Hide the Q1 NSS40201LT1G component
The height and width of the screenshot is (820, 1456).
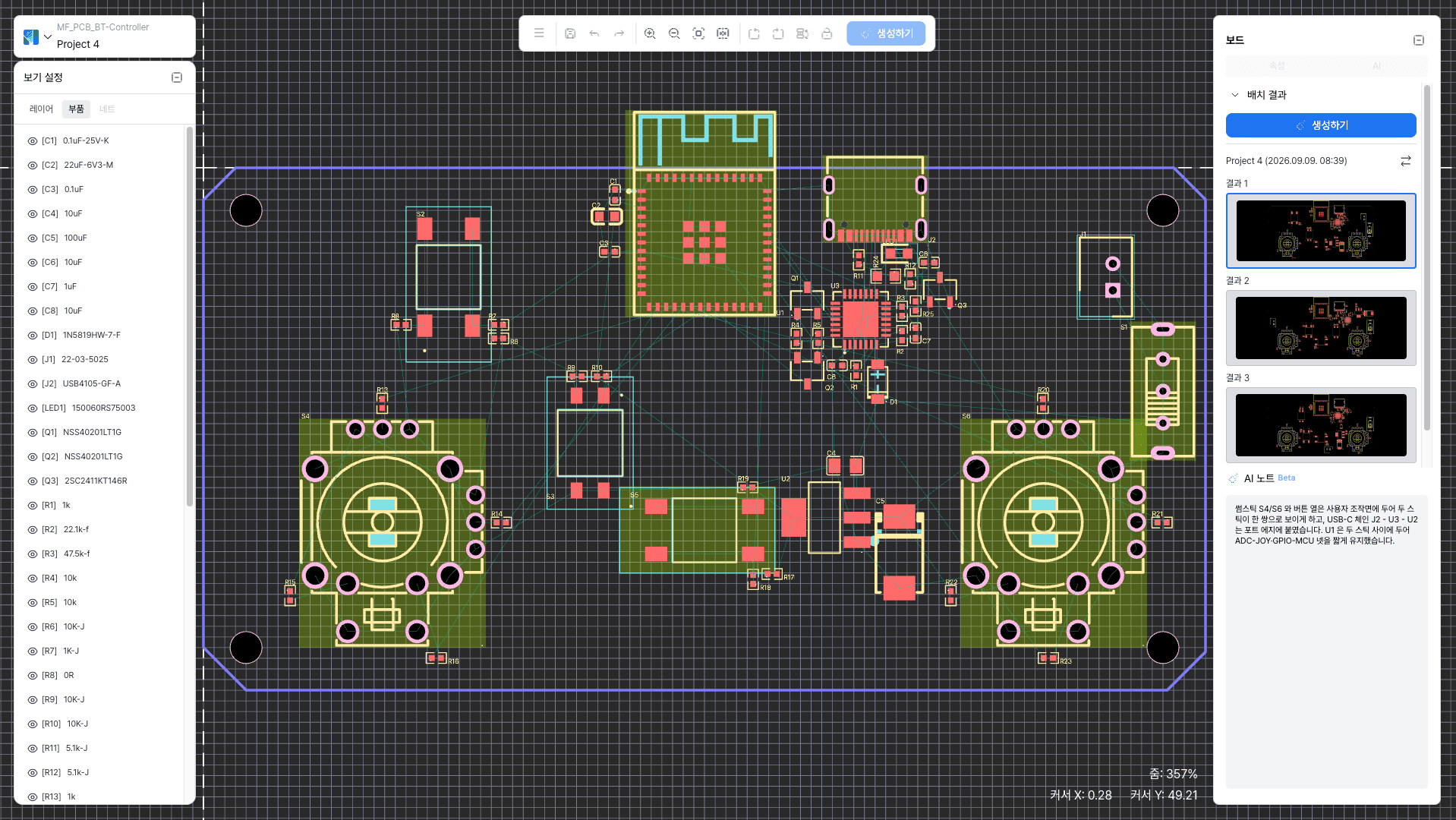pos(33,433)
